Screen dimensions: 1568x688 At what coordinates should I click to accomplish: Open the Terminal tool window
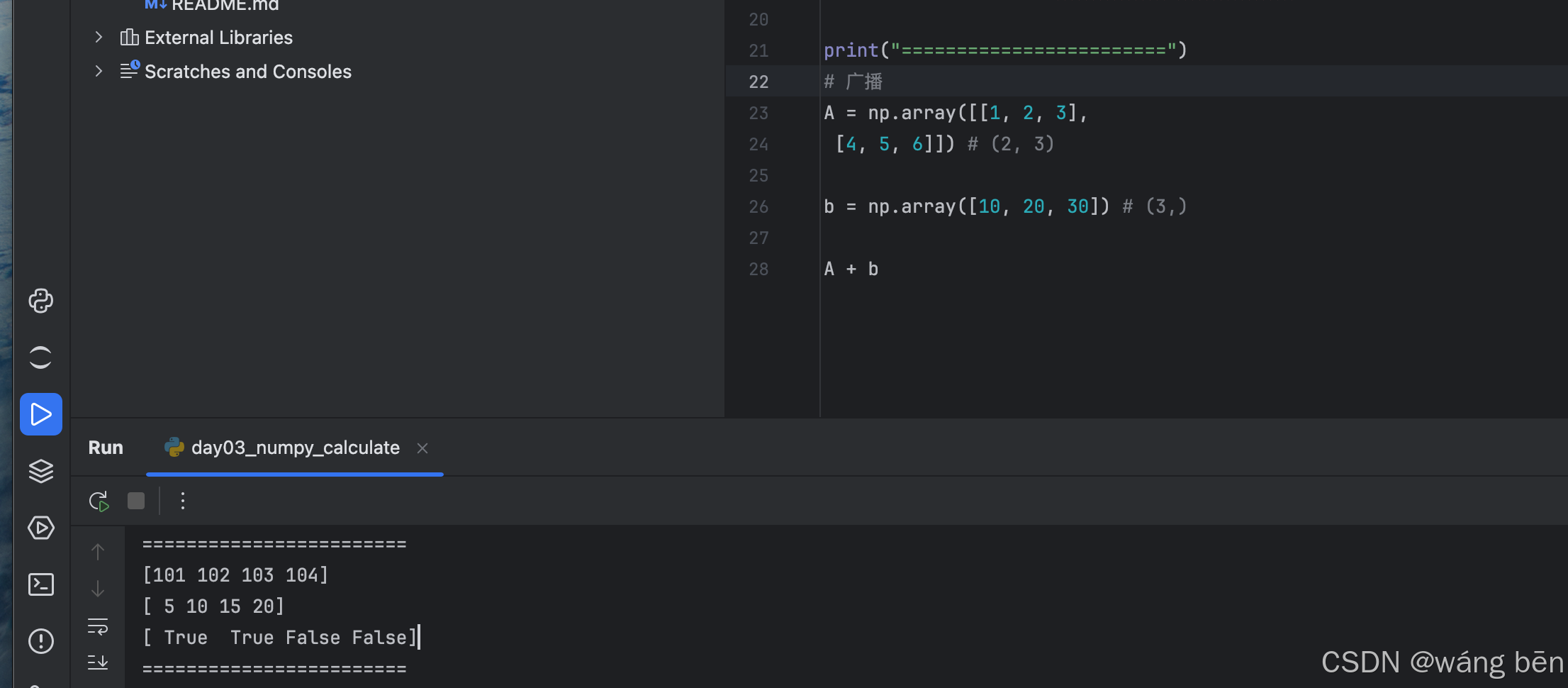point(40,584)
